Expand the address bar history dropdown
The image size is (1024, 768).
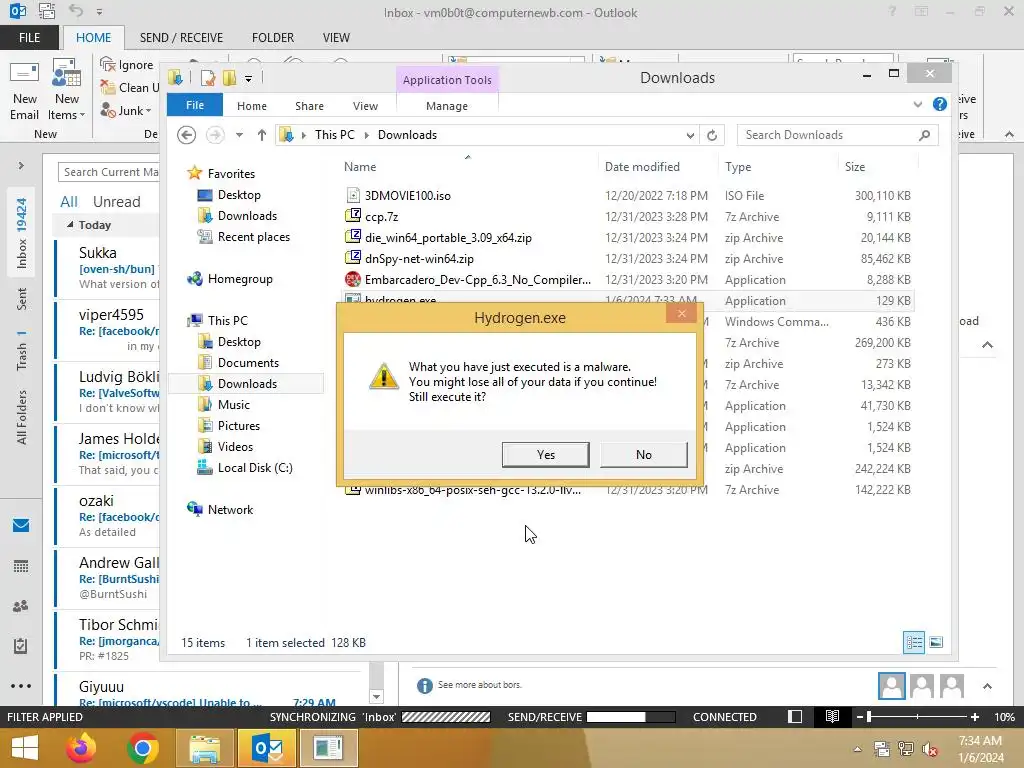(x=690, y=135)
